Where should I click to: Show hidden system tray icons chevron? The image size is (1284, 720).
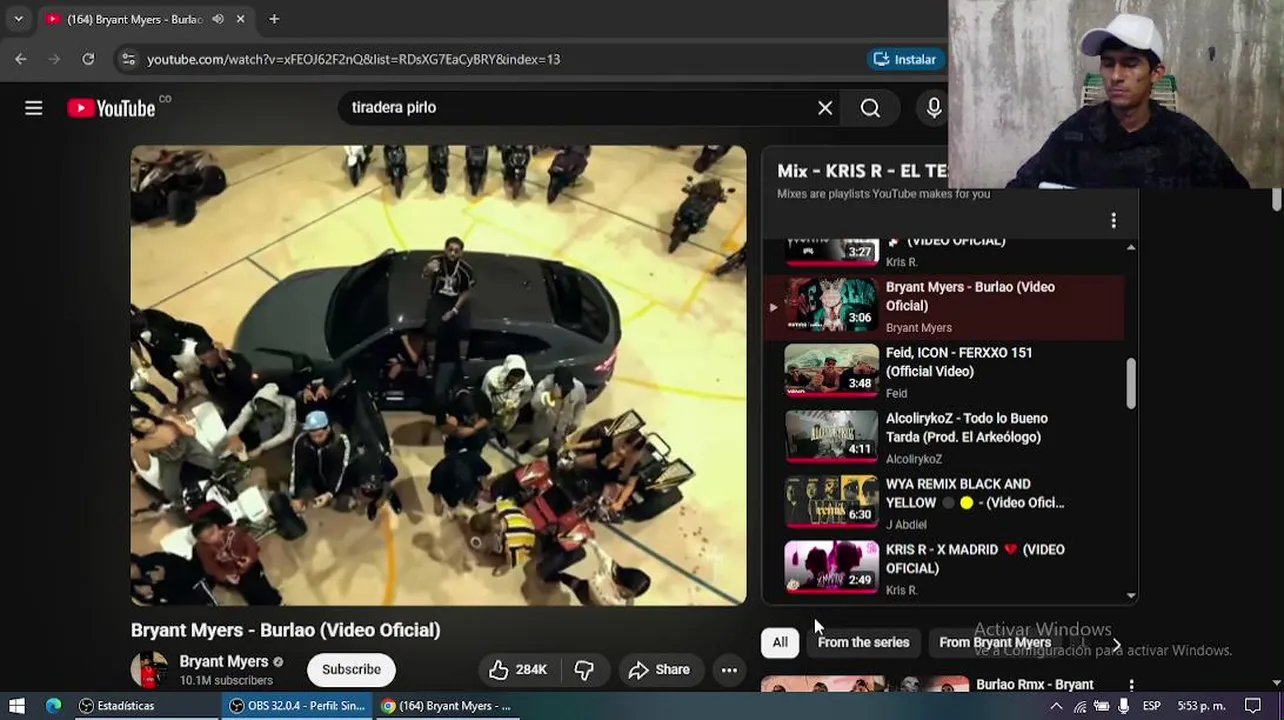coord(1056,706)
